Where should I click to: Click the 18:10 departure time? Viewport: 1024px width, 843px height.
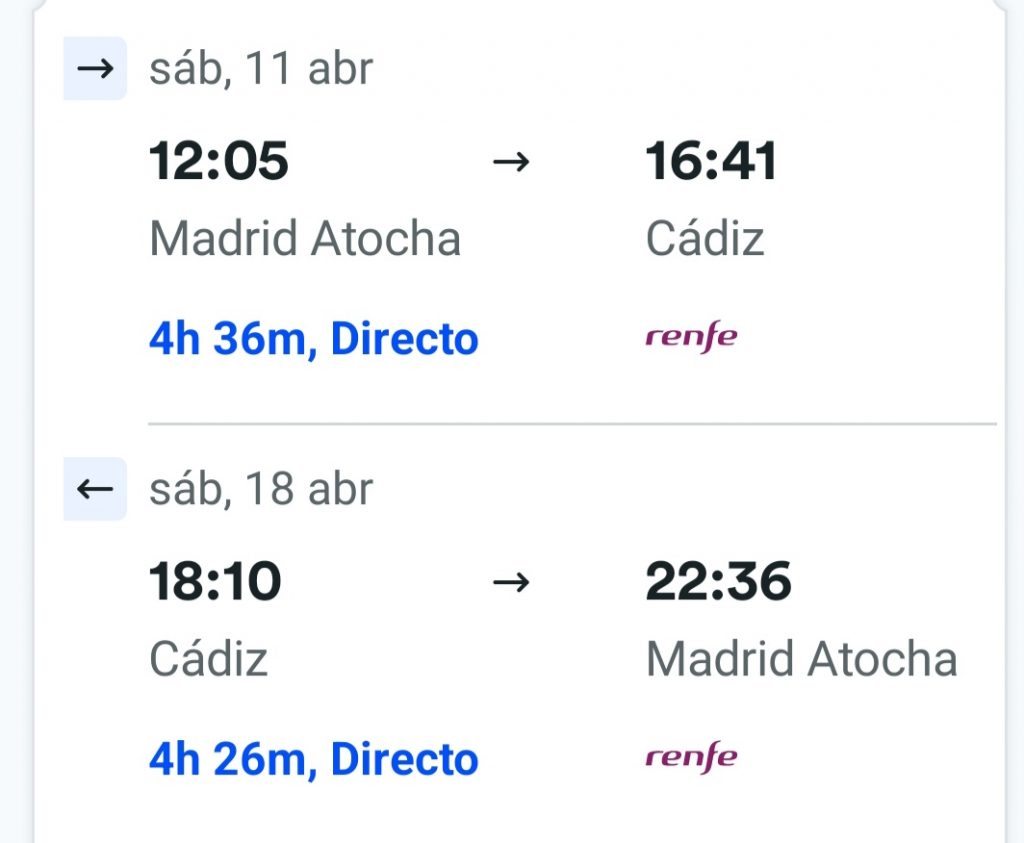click(x=215, y=581)
